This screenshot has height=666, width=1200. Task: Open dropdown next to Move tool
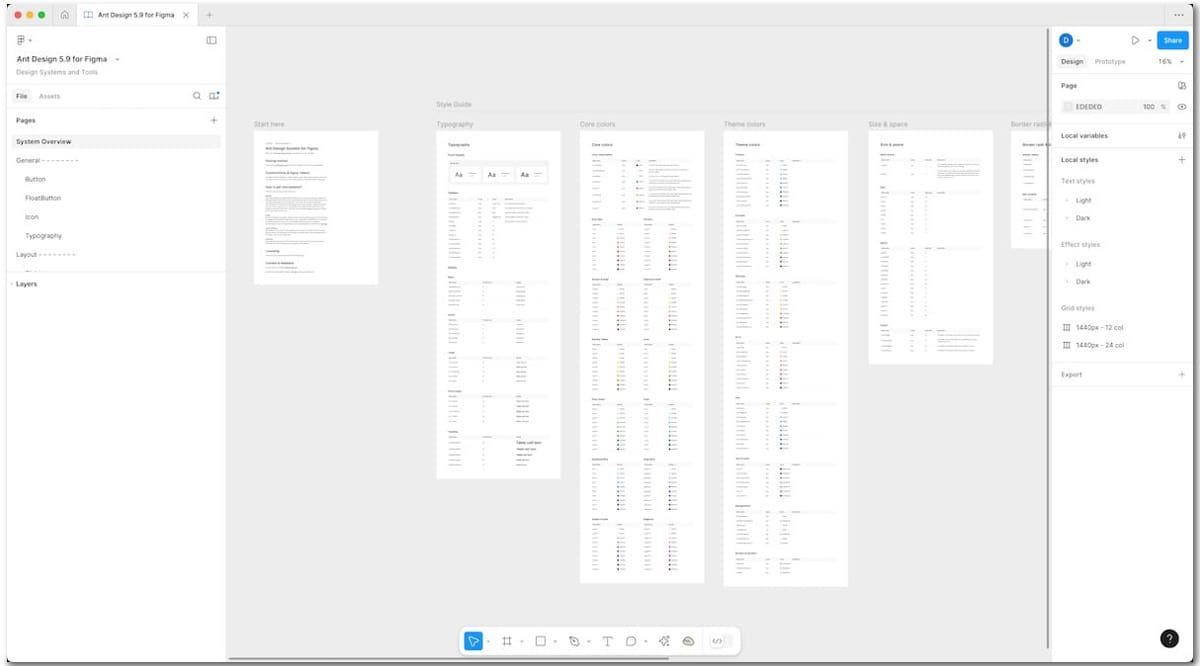488,641
